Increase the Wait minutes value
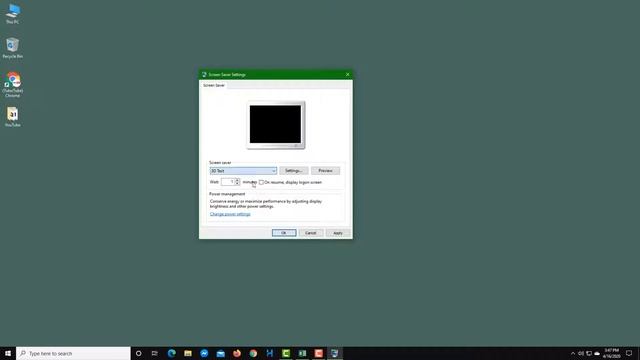Viewport: 640px width, 360px height. click(237, 180)
